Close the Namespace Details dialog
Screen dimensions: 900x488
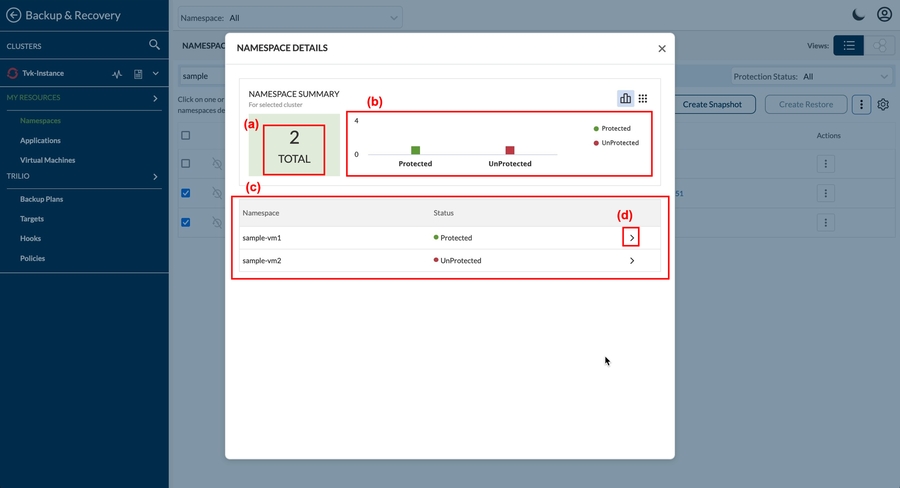661,48
